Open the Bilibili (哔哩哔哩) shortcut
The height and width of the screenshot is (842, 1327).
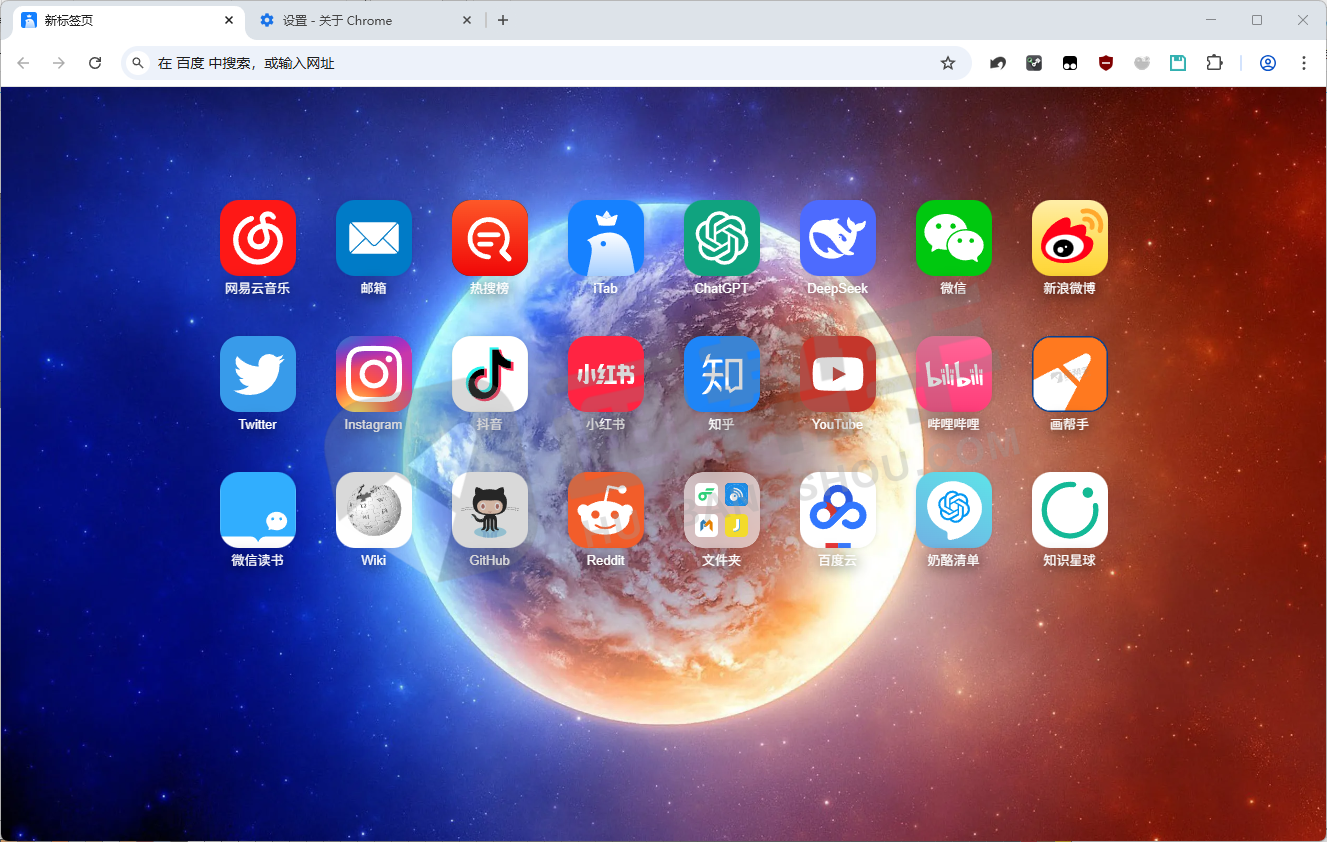click(954, 374)
